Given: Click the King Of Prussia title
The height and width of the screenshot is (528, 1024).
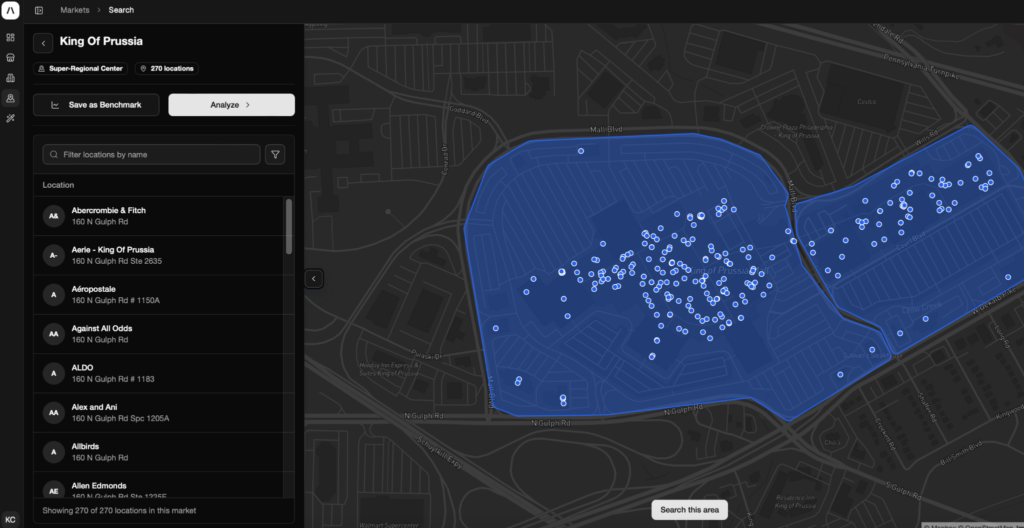Looking at the screenshot, I should 101,41.
